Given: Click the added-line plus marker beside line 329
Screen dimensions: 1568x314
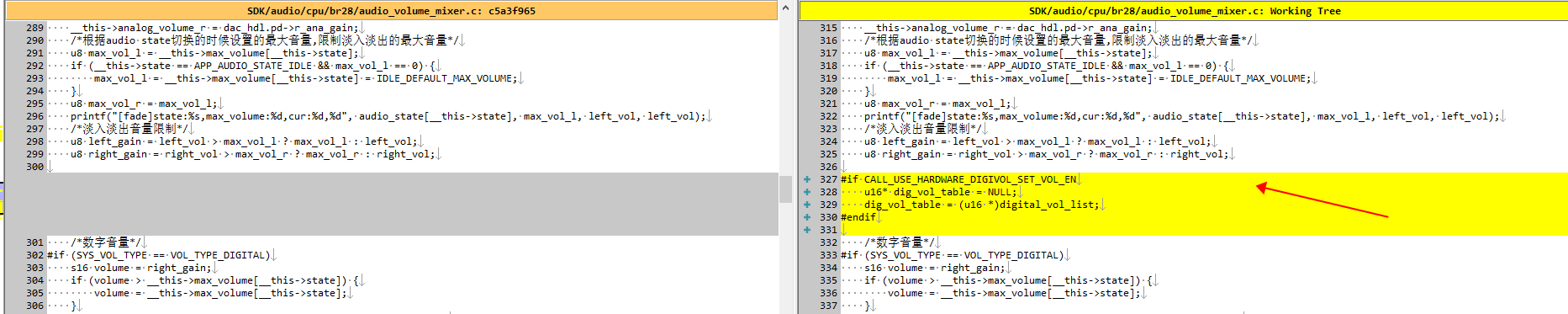Looking at the screenshot, I should [x=807, y=205].
